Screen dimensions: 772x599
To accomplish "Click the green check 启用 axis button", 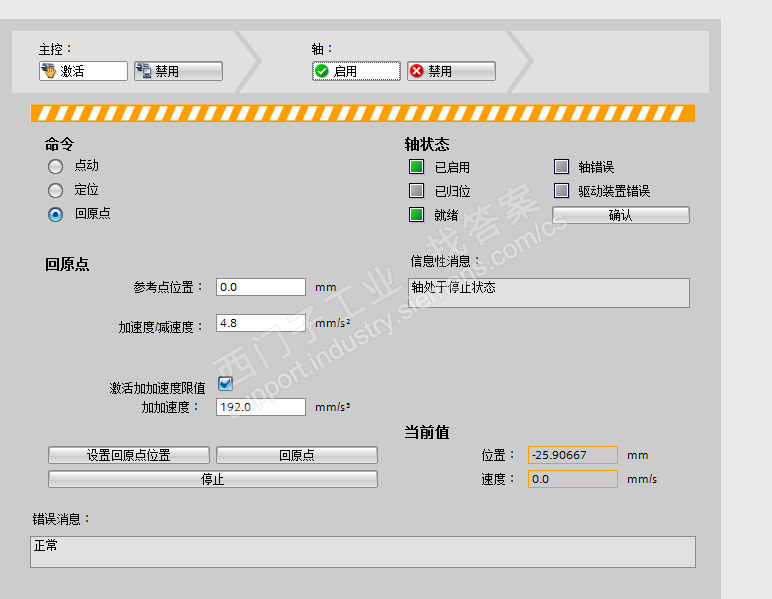I will 356,71.
